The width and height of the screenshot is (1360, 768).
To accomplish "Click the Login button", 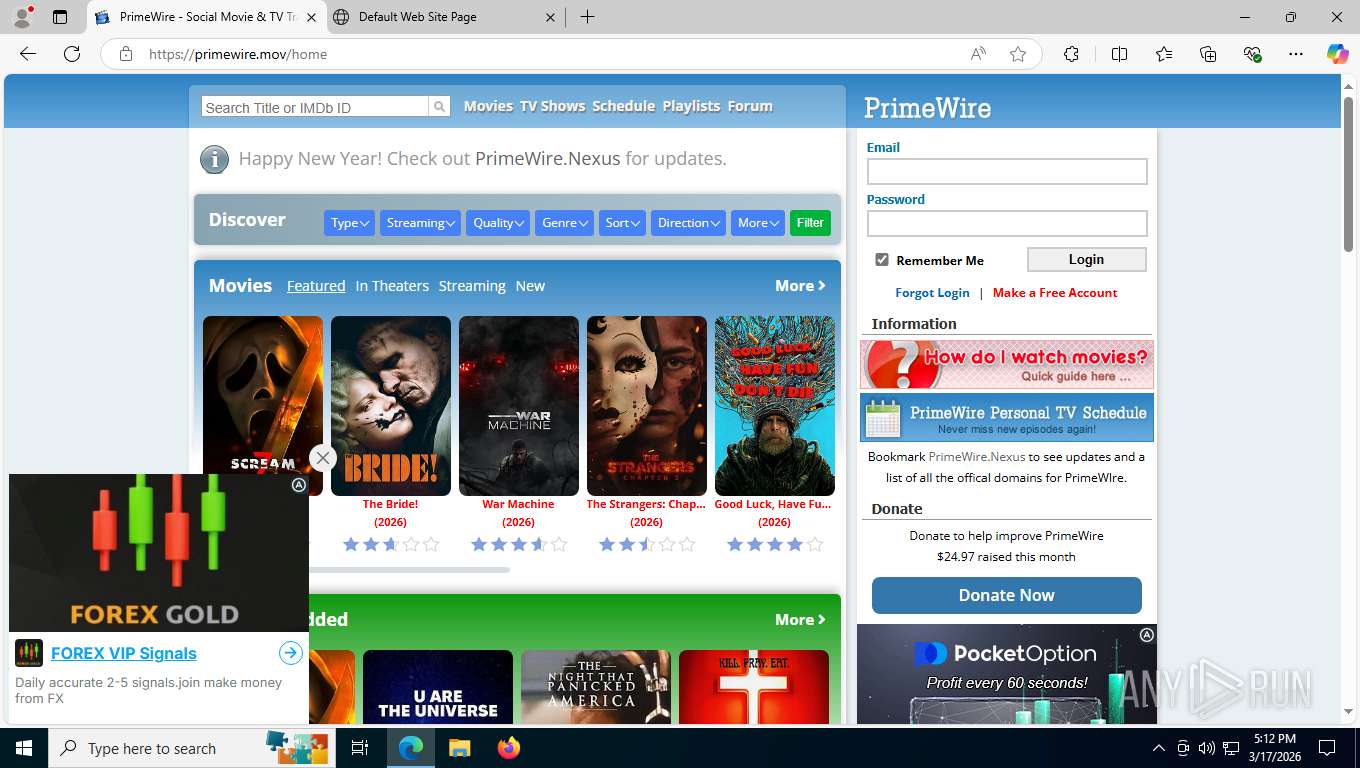I will tap(1086, 260).
